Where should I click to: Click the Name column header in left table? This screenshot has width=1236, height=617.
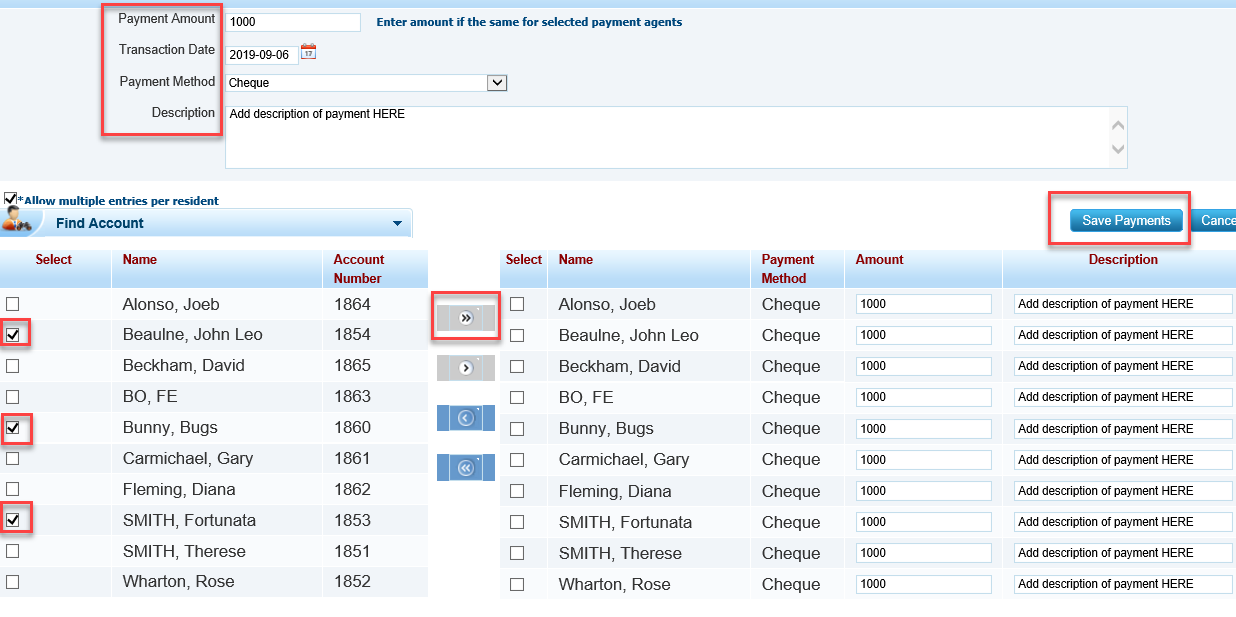click(x=140, y=260)
